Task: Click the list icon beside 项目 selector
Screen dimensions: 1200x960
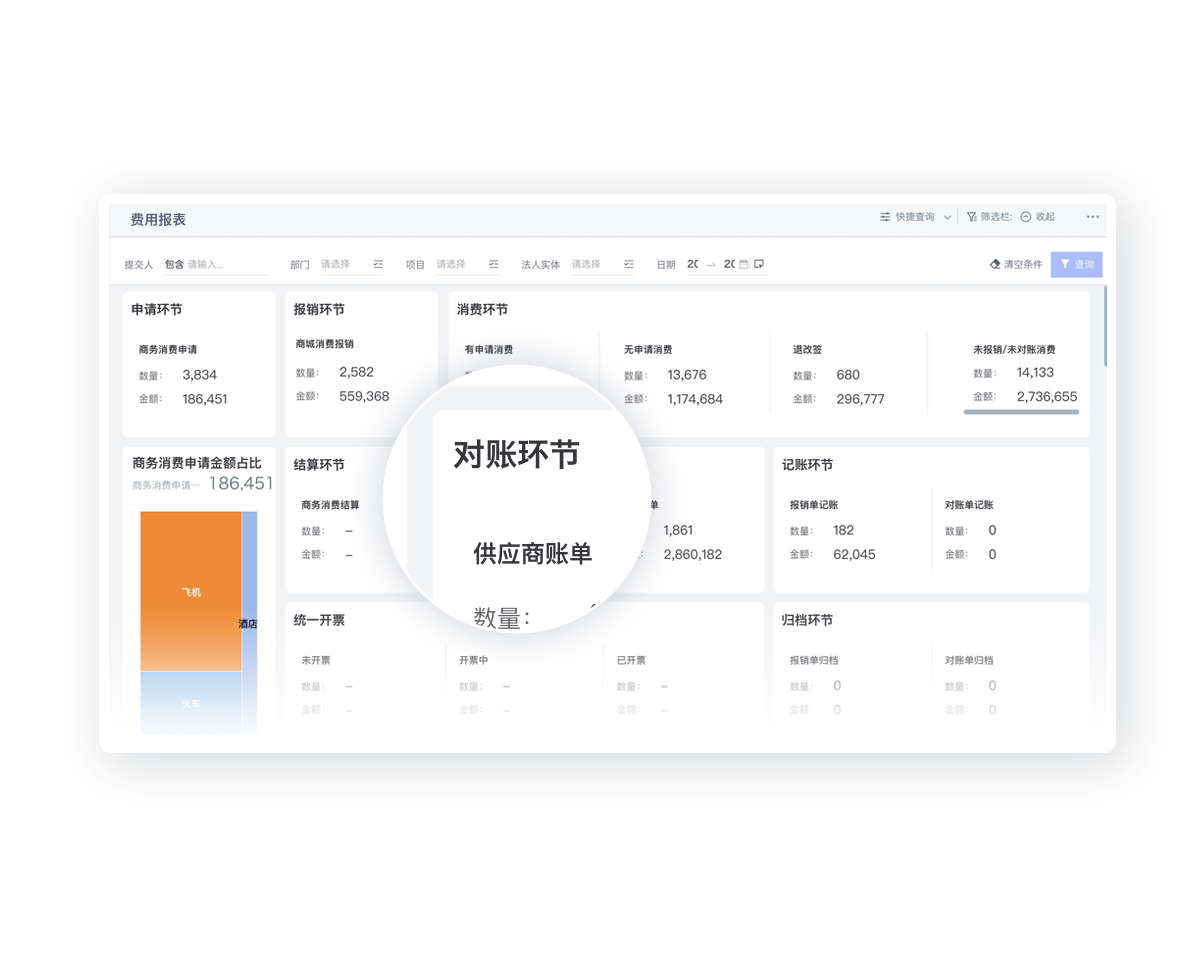Action: coord(494,265)
